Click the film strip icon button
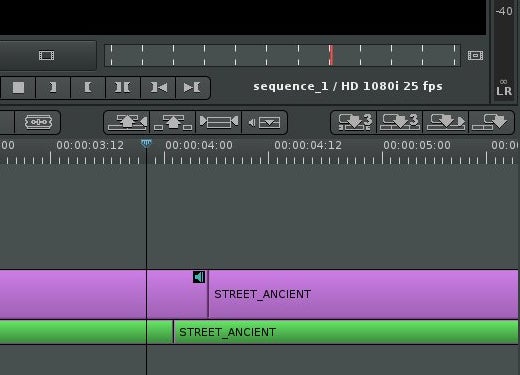 (x=46, y=55)
